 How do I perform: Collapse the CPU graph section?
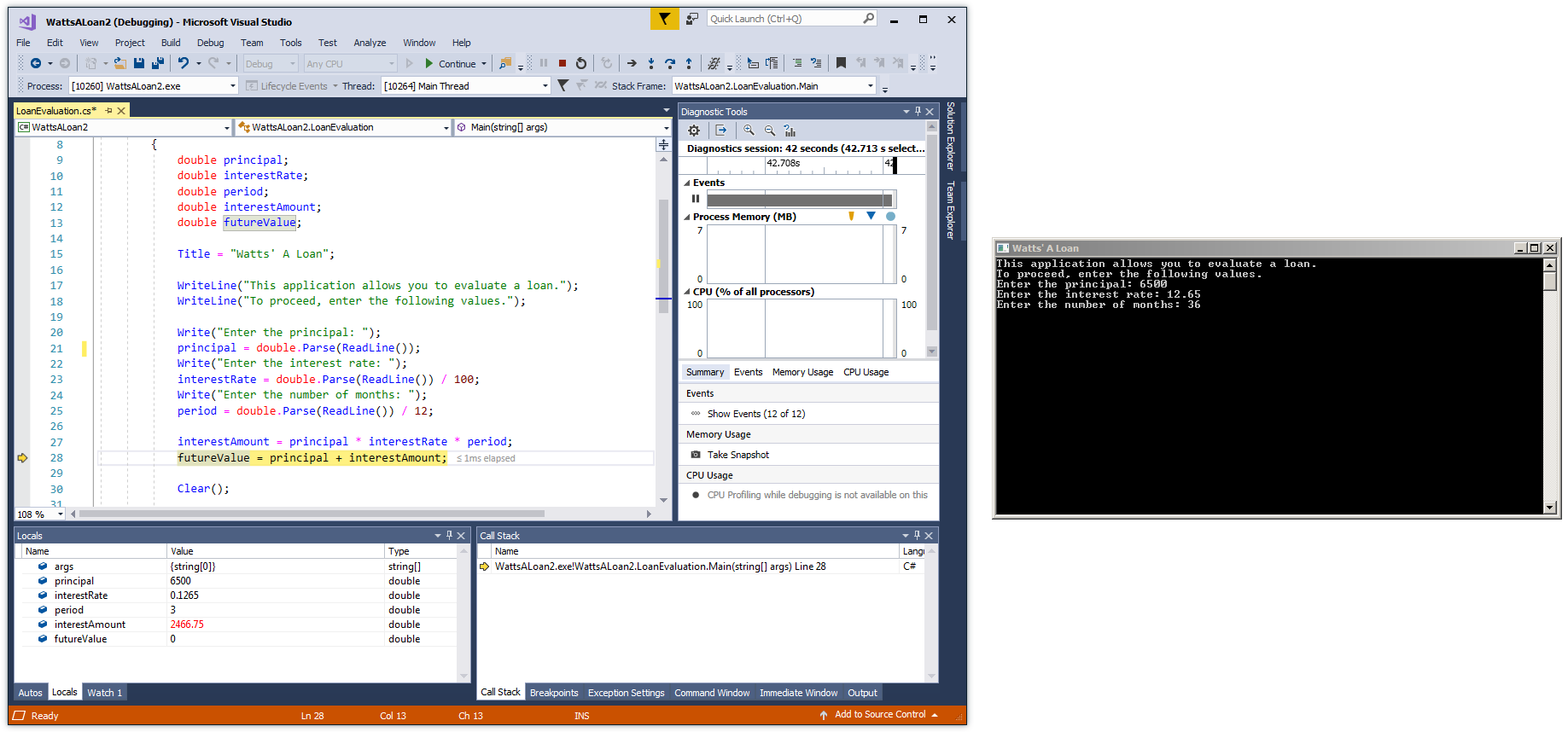pos(687,292)
